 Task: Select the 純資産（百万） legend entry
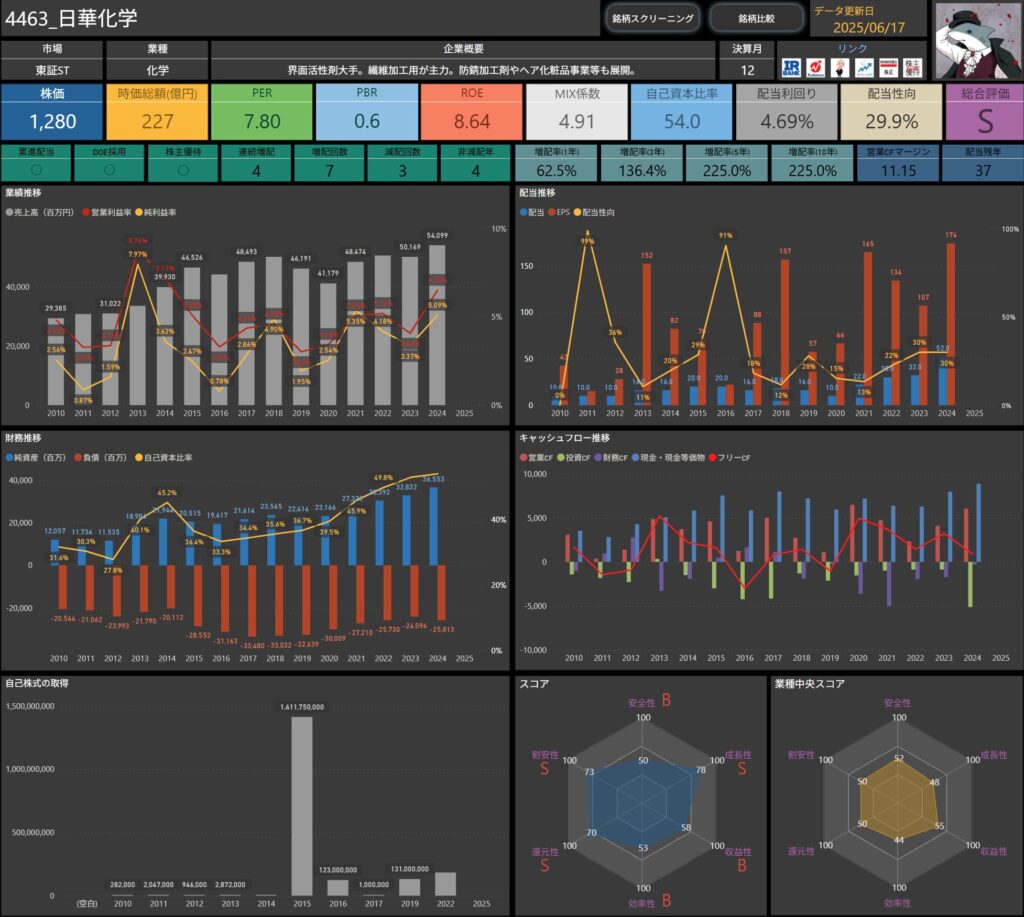pyautogui.click(x=36, y=457)
